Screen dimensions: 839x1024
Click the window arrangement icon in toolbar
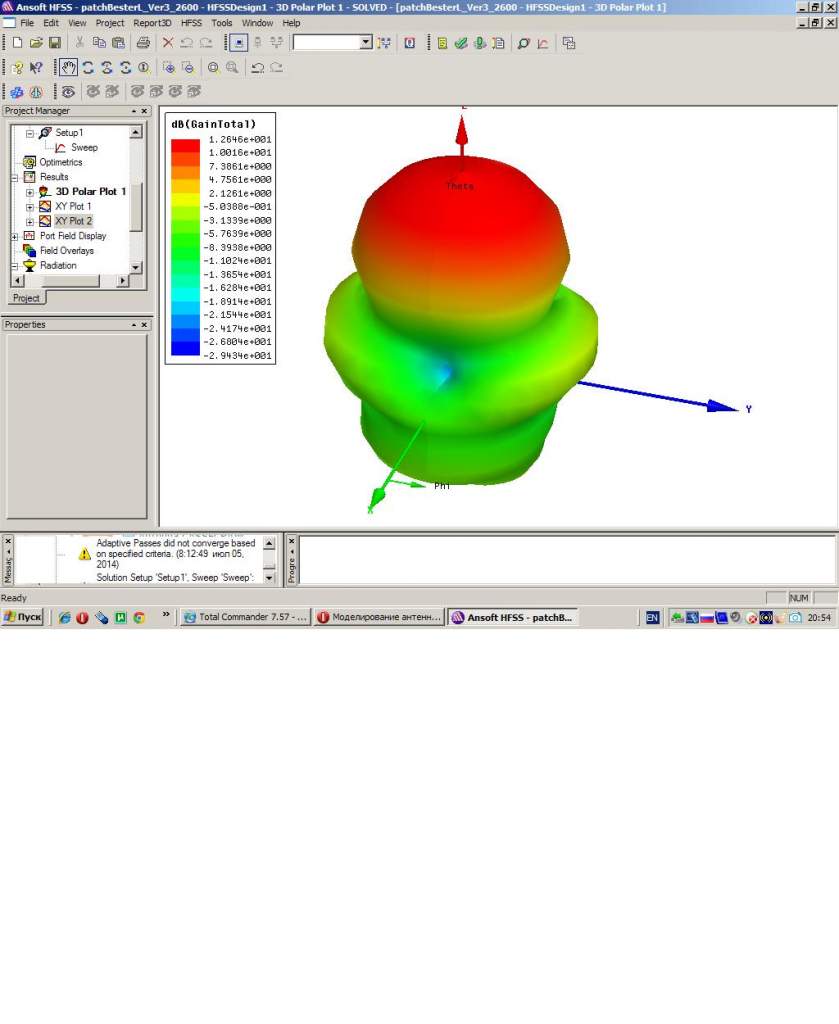569,43
